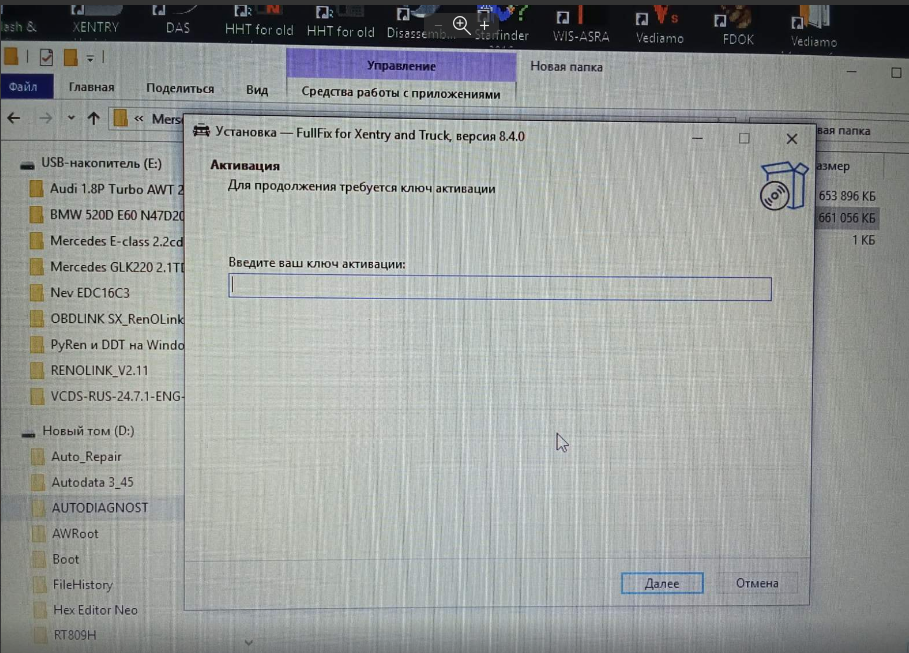Open Mercedes GLK220 2.1T folder
The width and height of the screenshot is (909, 653).
pos(107,267)
